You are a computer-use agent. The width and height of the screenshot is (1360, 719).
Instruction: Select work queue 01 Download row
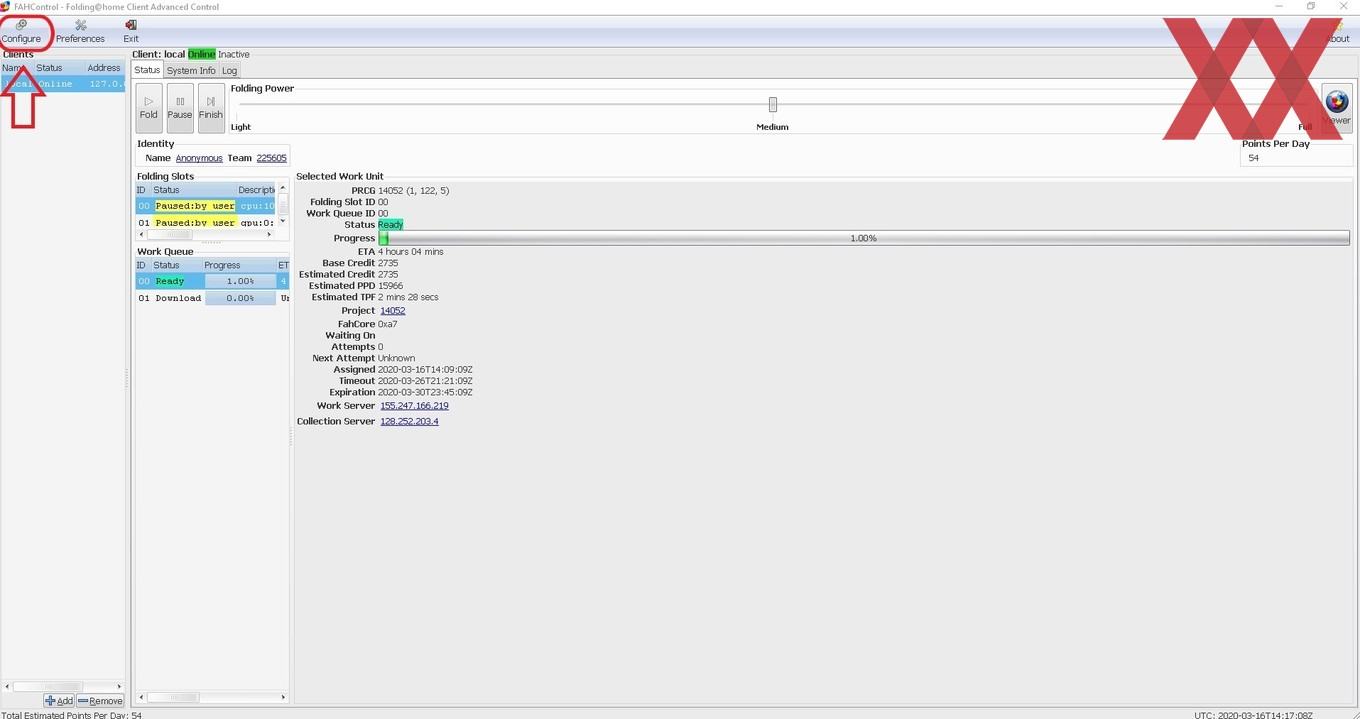tap(212, 298)
